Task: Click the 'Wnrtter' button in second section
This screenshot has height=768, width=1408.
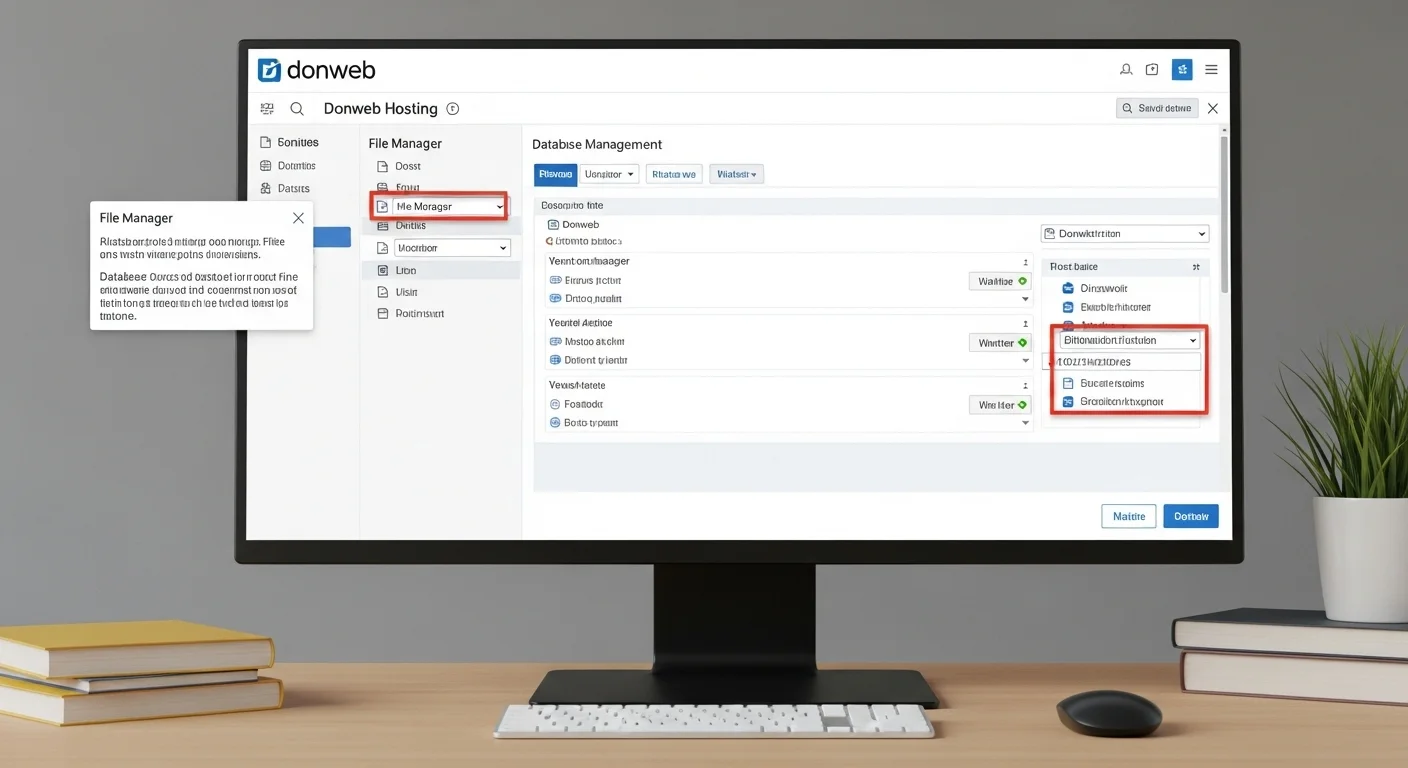Action: (1000, 343)
